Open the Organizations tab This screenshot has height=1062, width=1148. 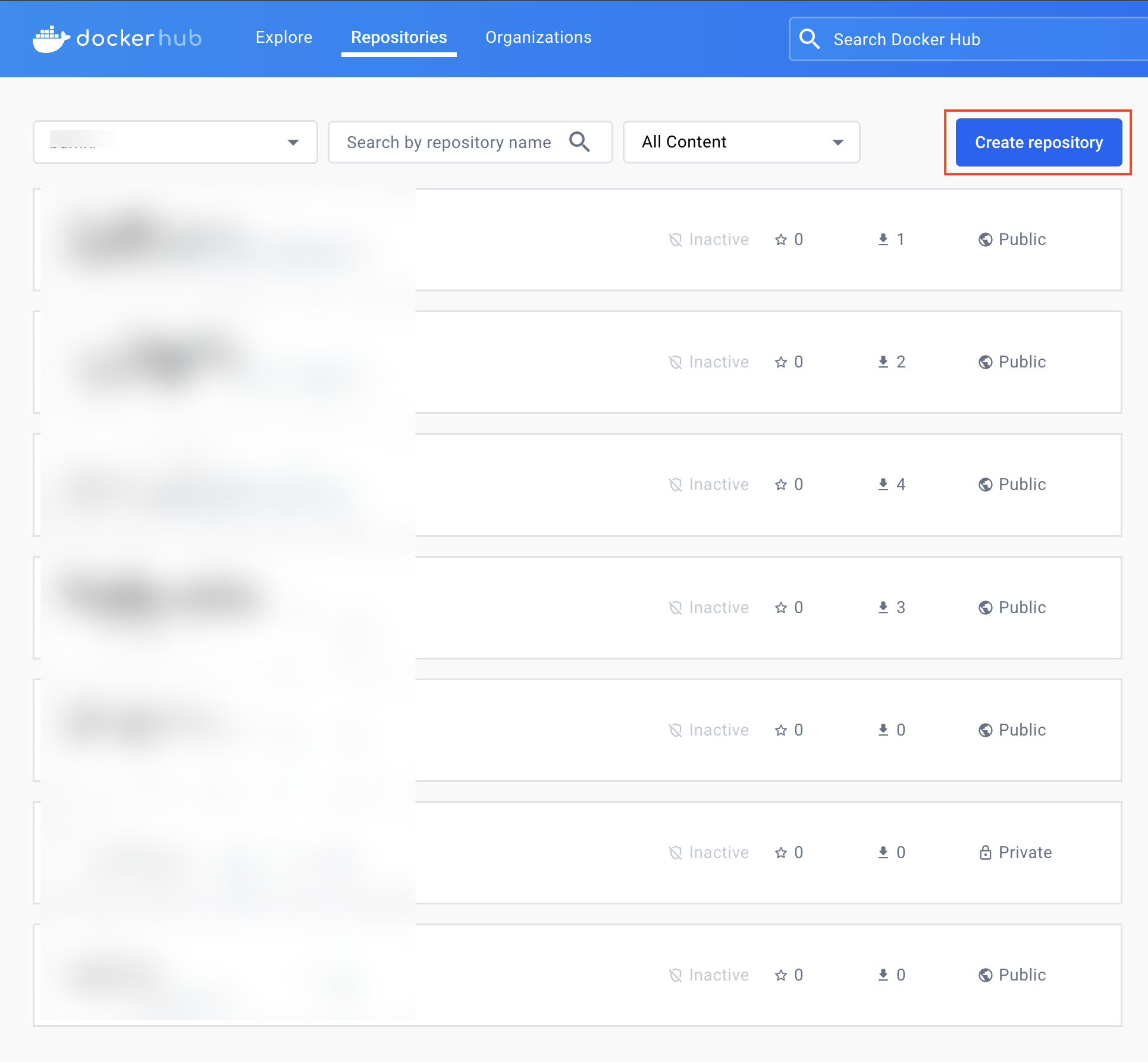click(538, 37)
